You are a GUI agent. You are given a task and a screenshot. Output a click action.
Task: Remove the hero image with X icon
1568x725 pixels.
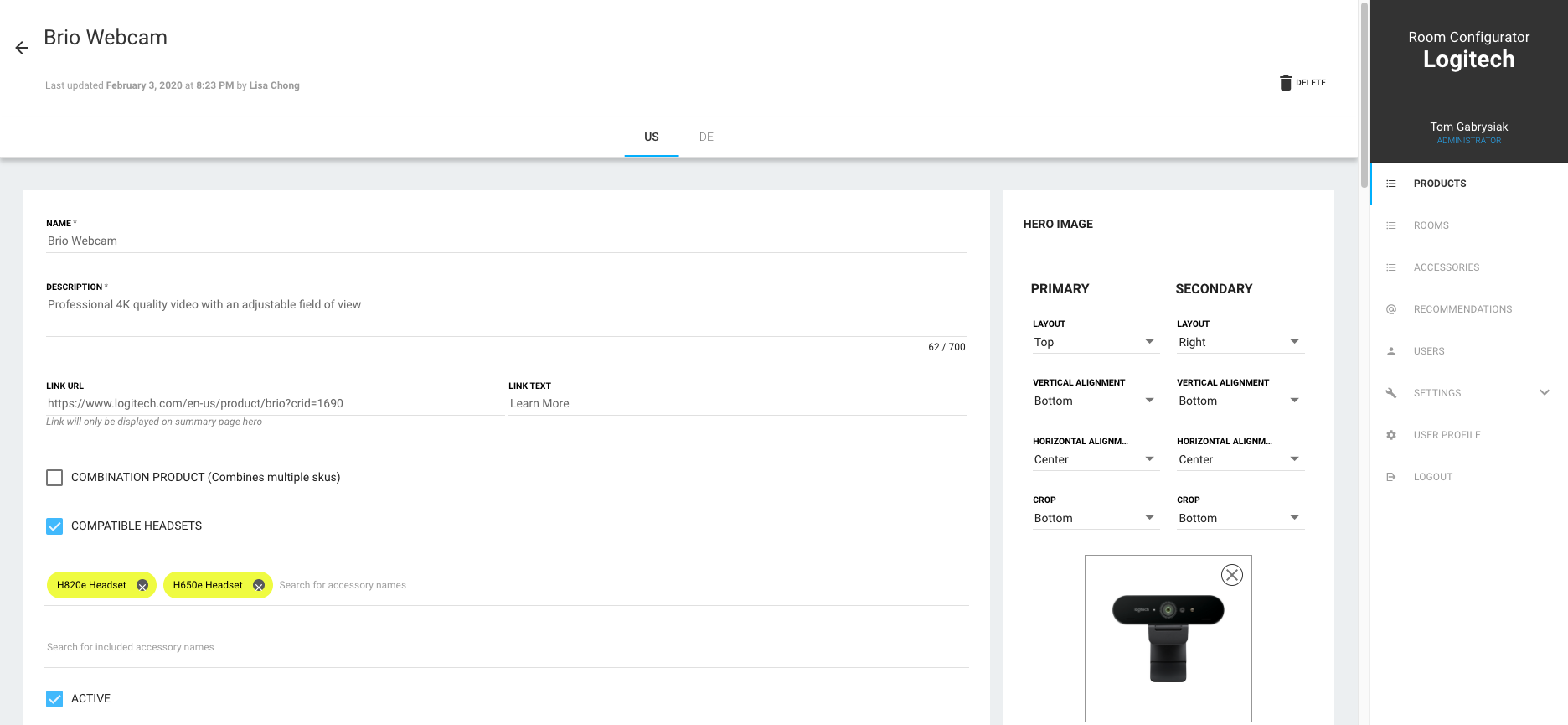1231,575
